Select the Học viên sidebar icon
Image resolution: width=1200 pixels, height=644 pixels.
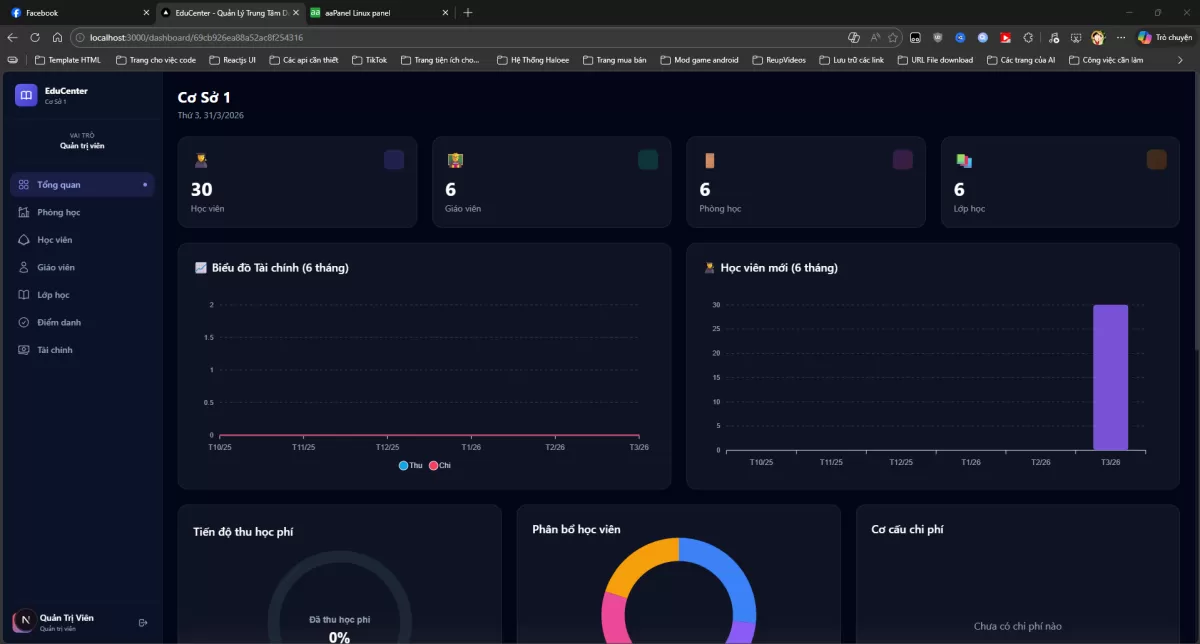click(x=22, y=239)
